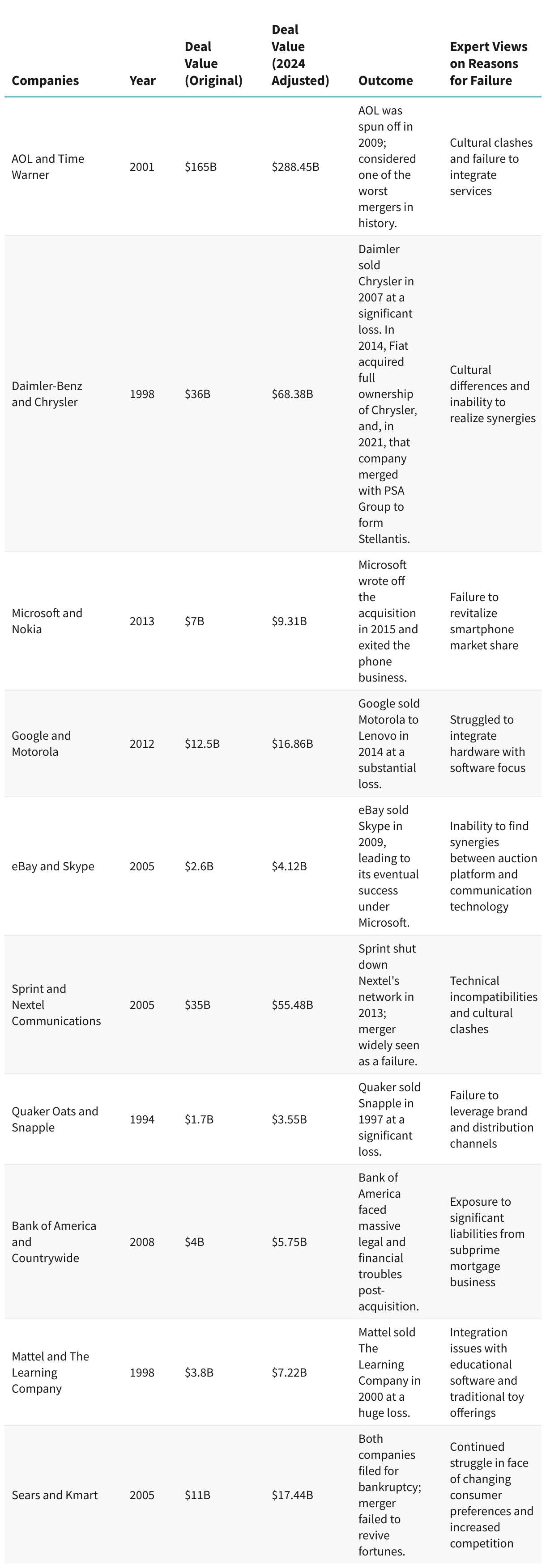
Task: Click Bank of America and Countrywide cell
Action: tap(54, 1242)
